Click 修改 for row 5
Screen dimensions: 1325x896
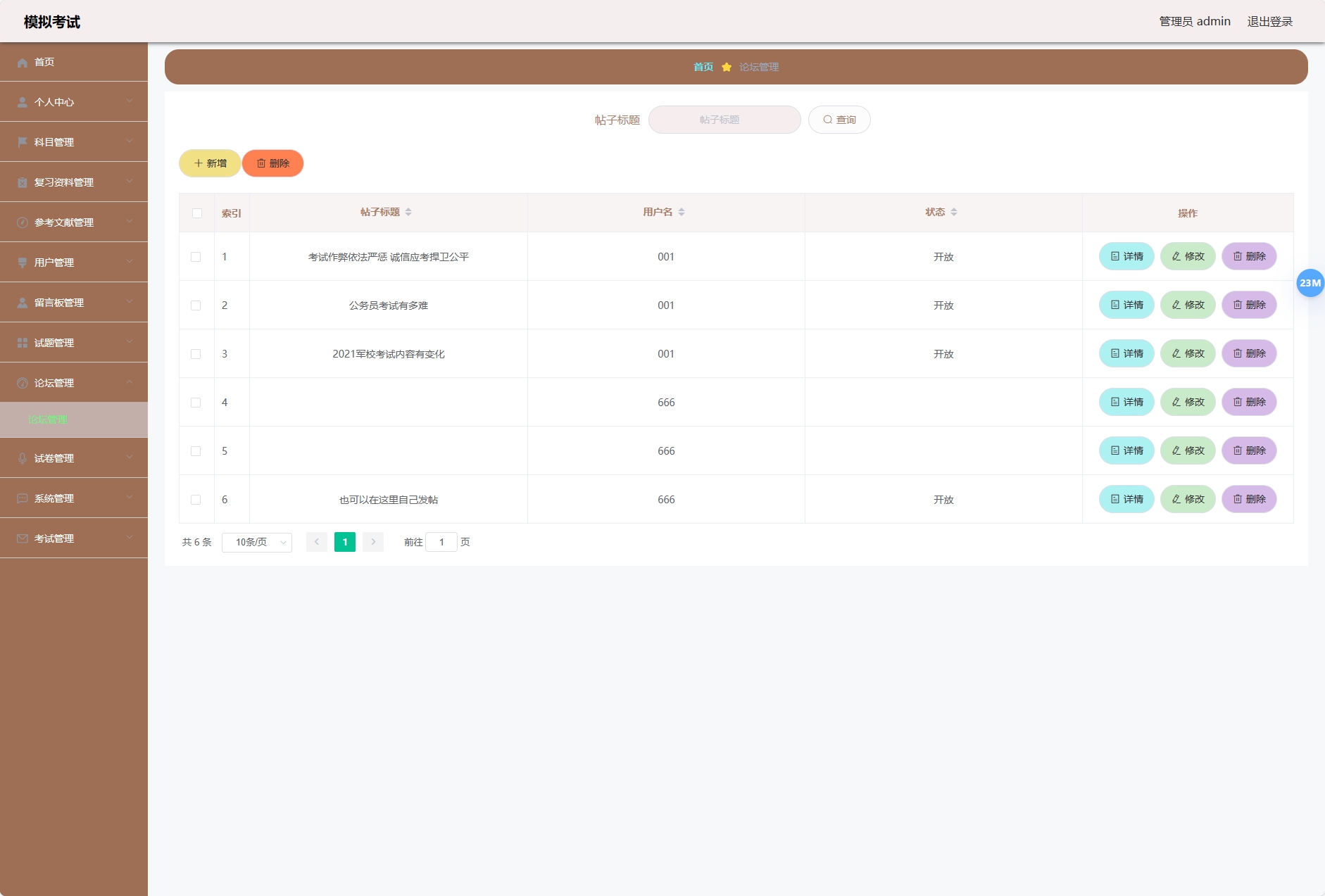coord(1188,450)
